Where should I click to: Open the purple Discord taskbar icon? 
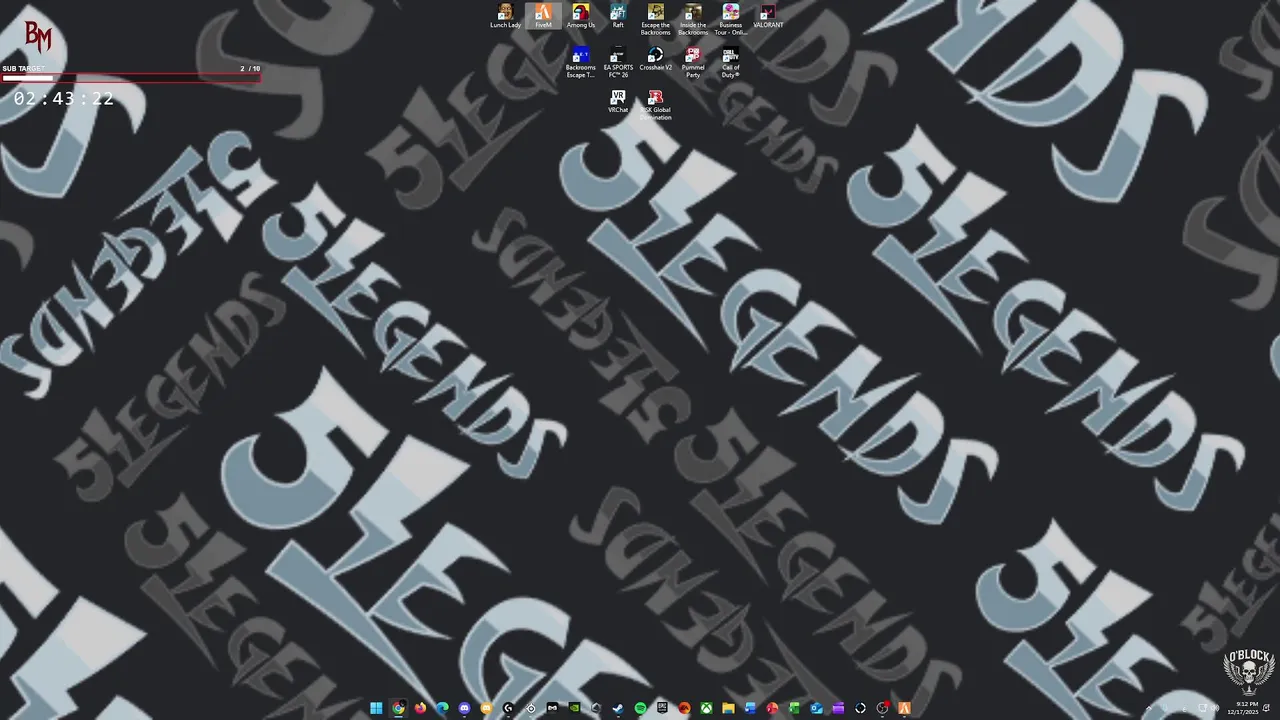pos(464,708)
